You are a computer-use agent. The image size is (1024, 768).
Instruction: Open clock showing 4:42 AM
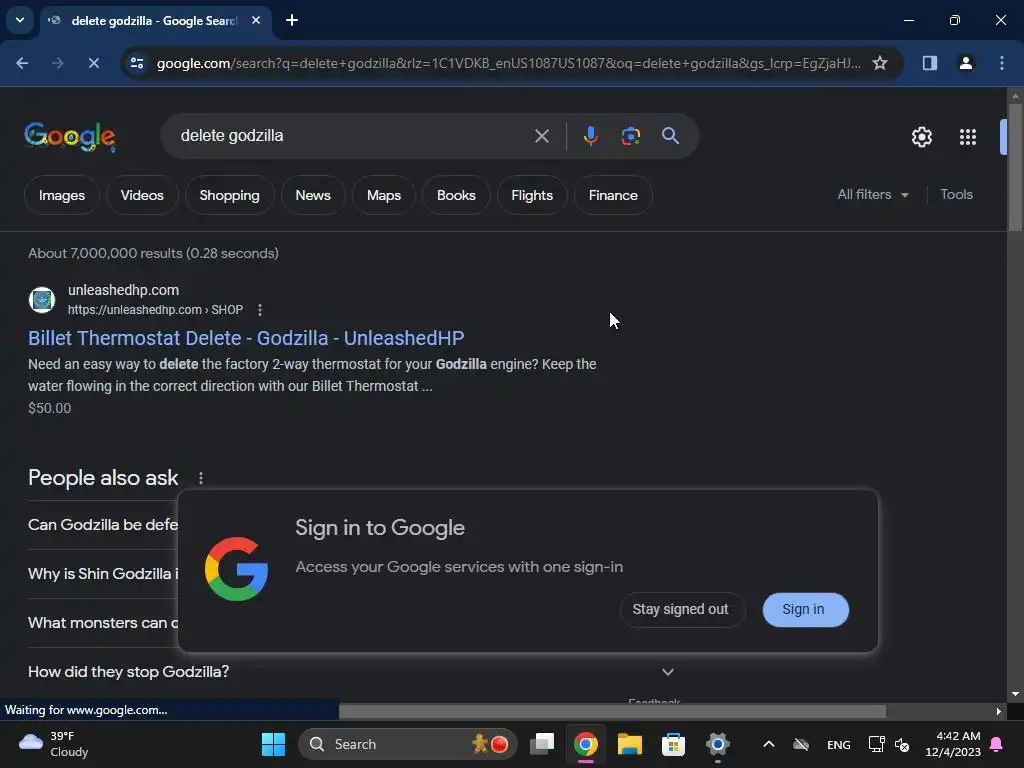[x=953, y=744]
